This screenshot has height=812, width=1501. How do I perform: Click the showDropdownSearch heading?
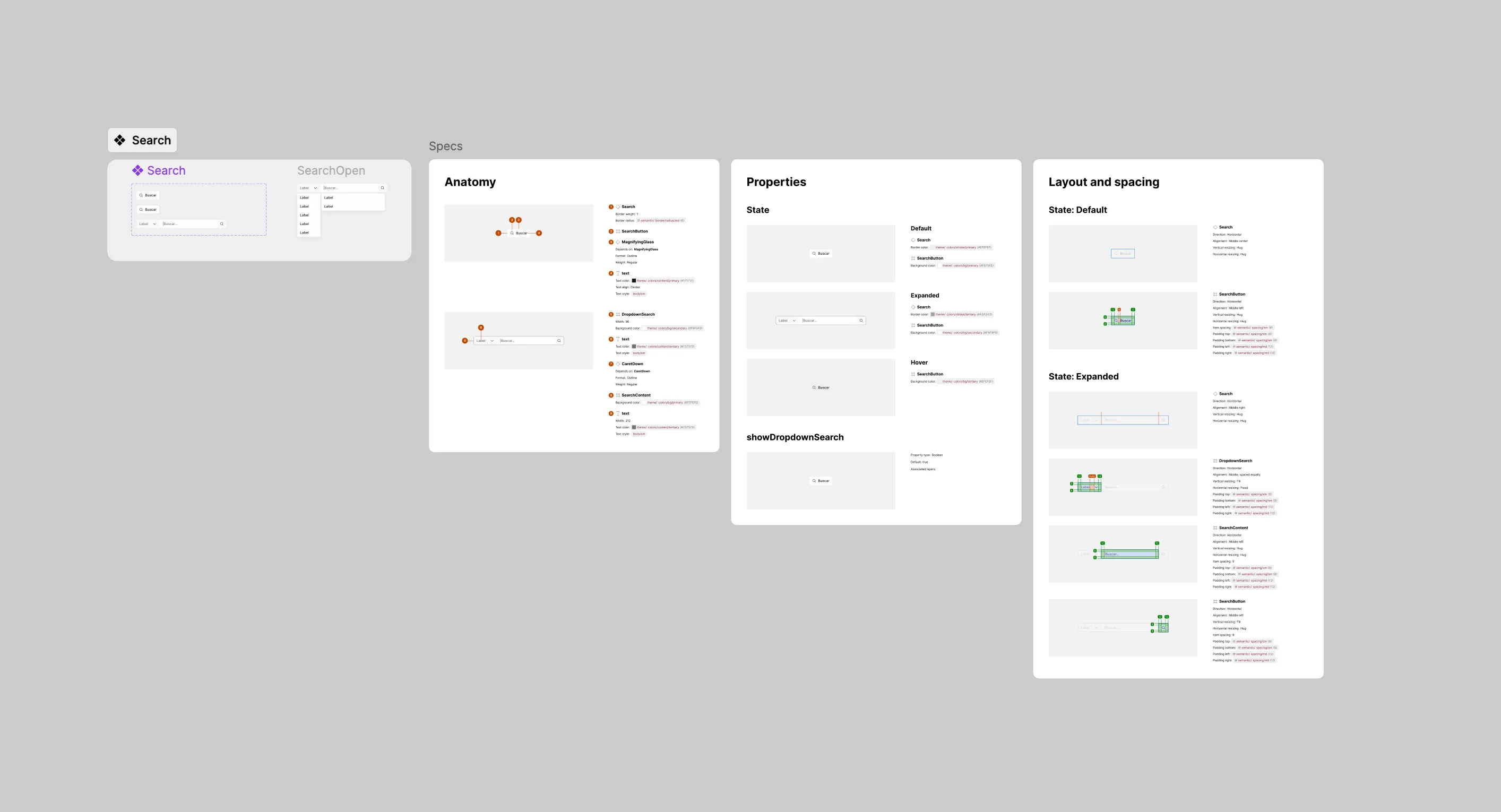pyautogui.click(x=795, y=437)
